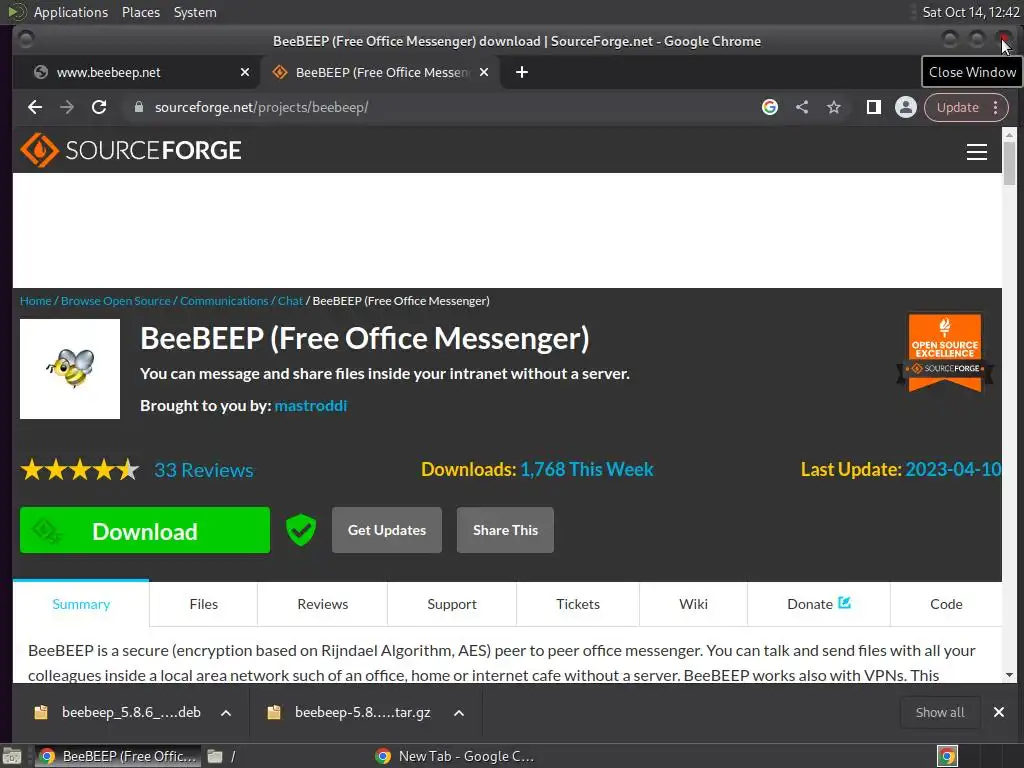Click the Chrome Update button

point(957,107)
